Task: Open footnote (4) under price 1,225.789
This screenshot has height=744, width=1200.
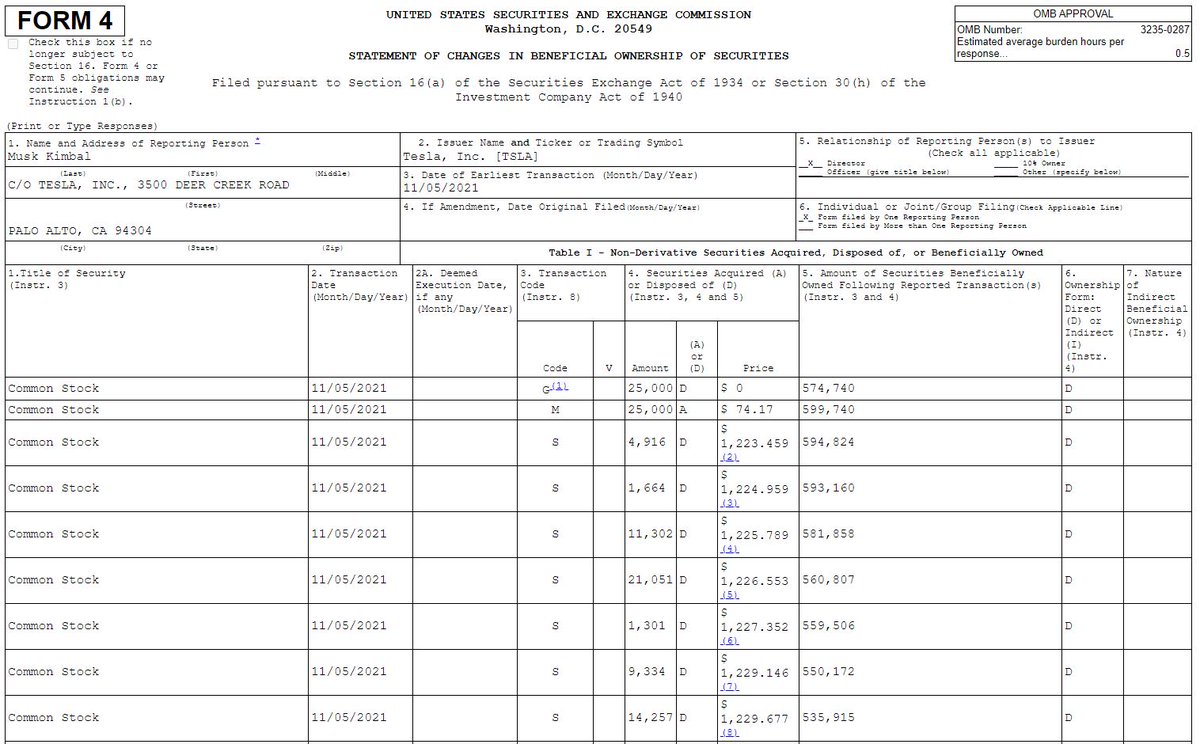Action: tap(730, 548)
